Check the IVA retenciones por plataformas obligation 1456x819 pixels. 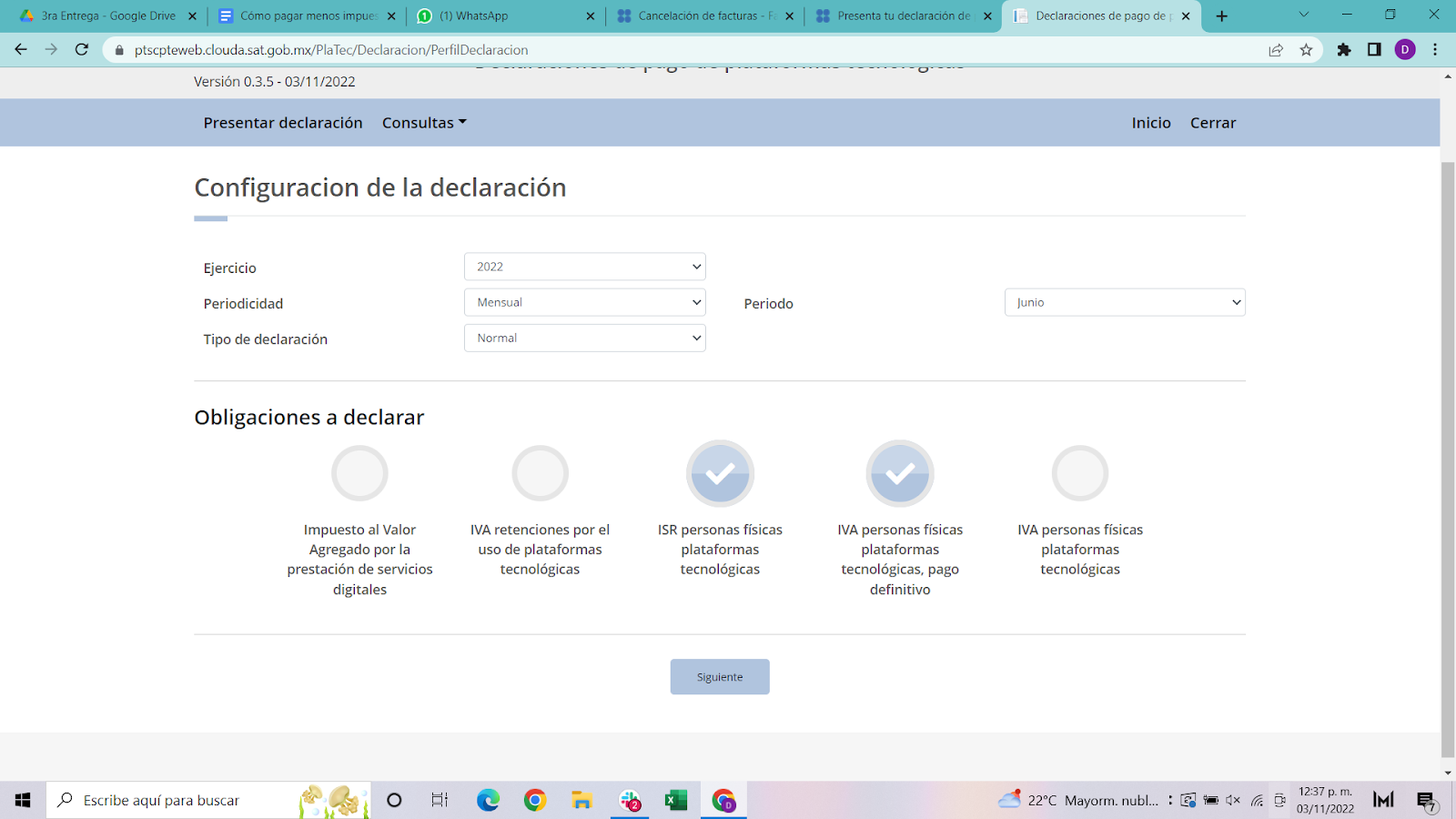[540, 473]
